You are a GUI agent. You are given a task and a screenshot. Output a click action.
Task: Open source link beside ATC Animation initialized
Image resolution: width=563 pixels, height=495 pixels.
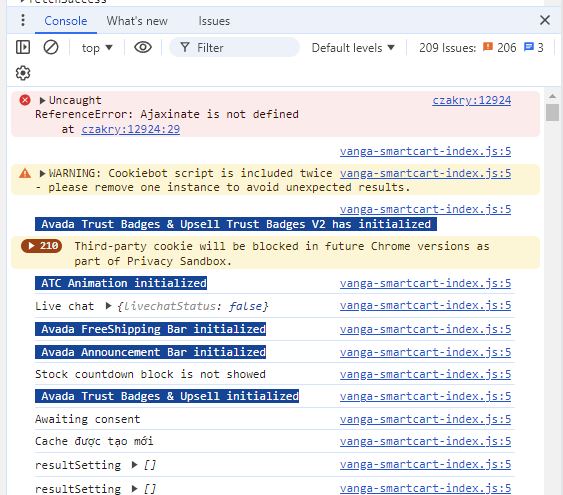[425, 283]
